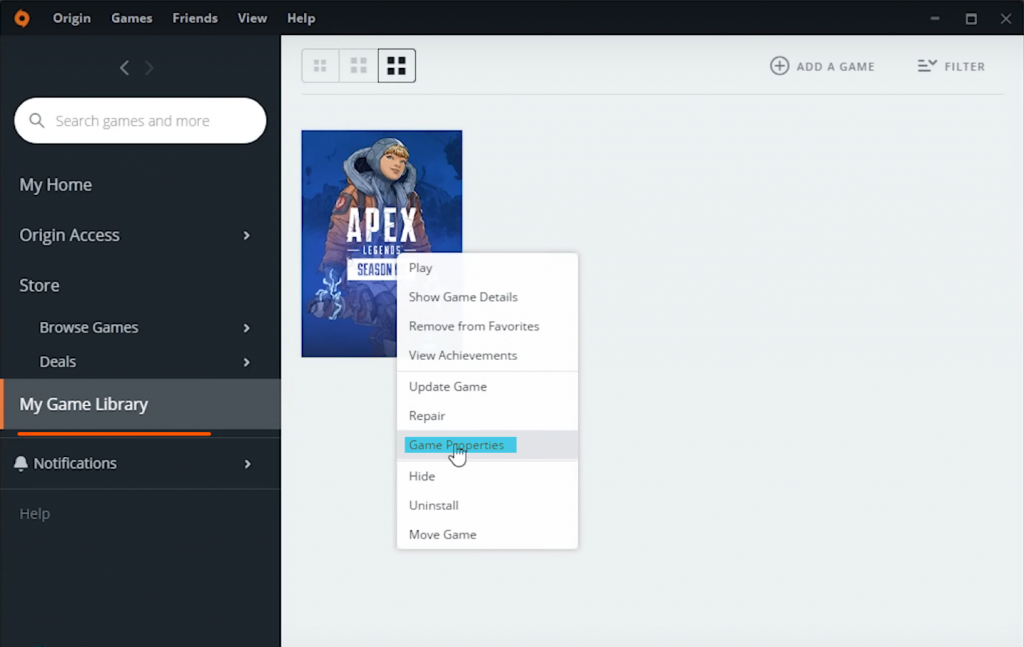
Task: Click the Apex Legends cover art
Action: (x=350, y=200)
